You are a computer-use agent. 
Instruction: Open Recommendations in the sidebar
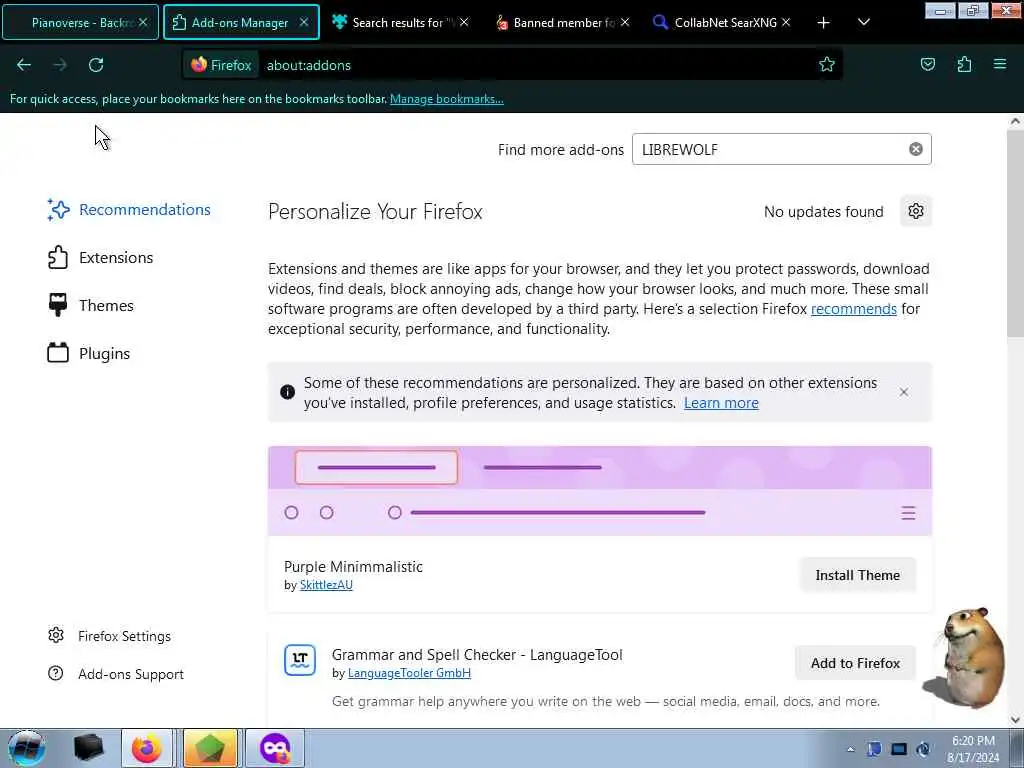[129, 210]
